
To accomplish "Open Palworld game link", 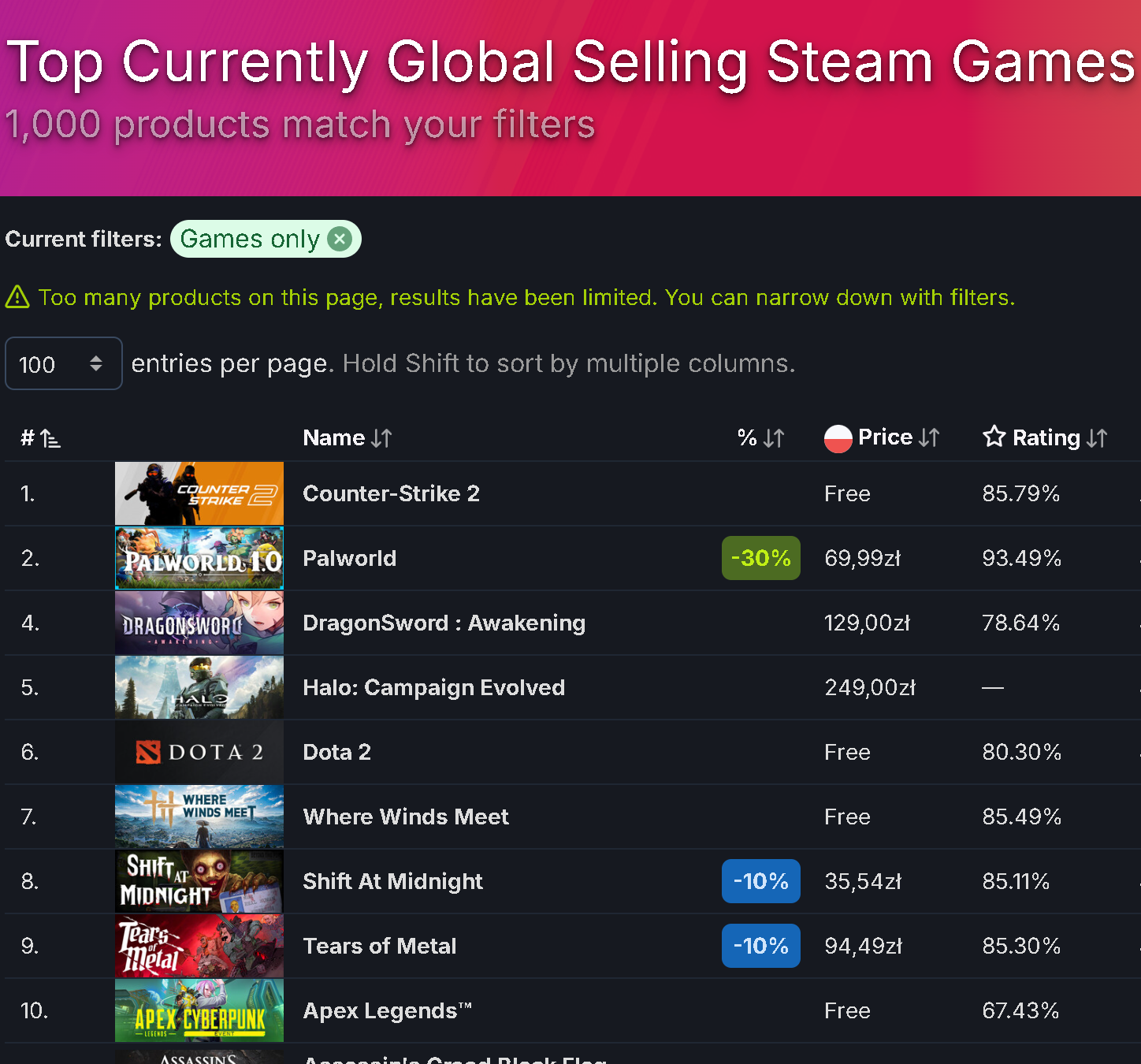I will click(x=350, y=558).
